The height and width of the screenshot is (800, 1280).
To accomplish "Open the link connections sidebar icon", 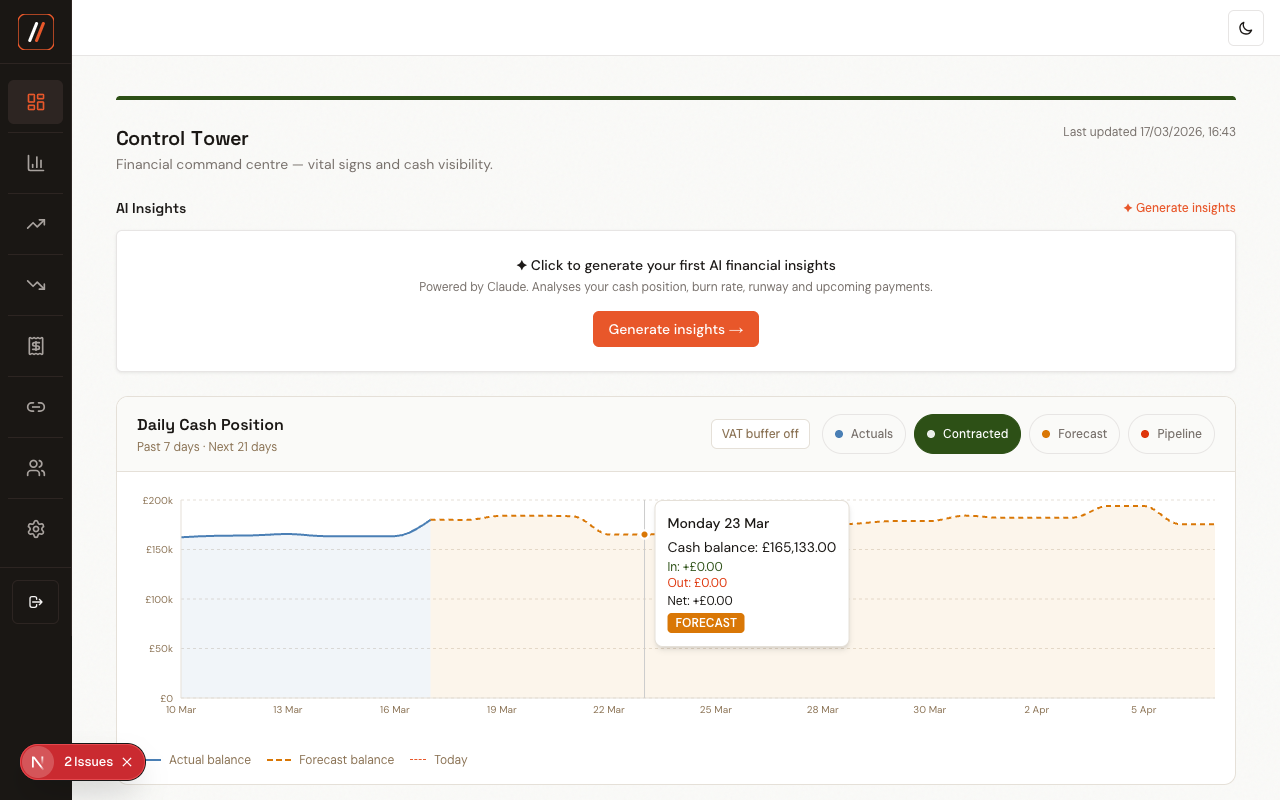I will point(36,407).
